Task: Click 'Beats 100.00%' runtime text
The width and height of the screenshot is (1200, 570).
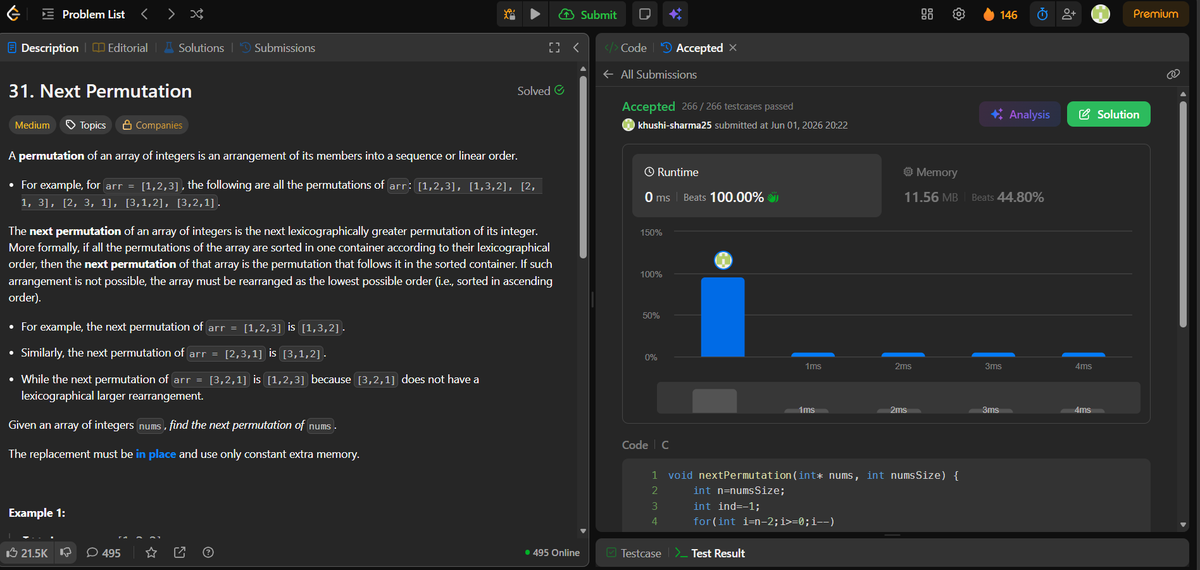Action: [x=723, y=197]
